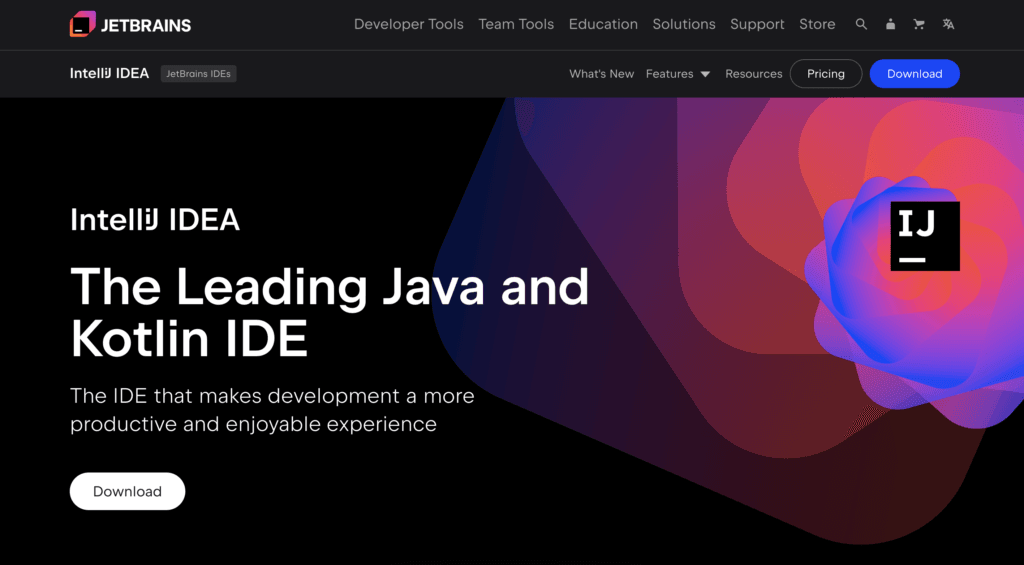
Task: Click the large IntelliJ IDEA hero wordmark
Action: (155, 220)
